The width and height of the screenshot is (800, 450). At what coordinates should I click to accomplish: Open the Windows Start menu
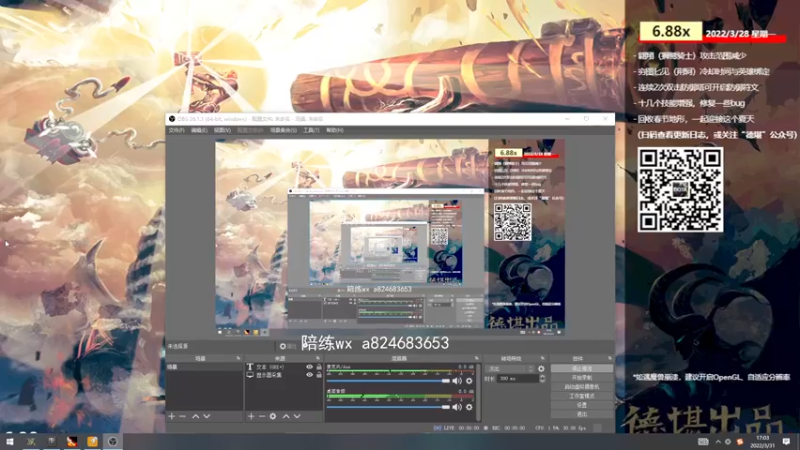point(10,441)
